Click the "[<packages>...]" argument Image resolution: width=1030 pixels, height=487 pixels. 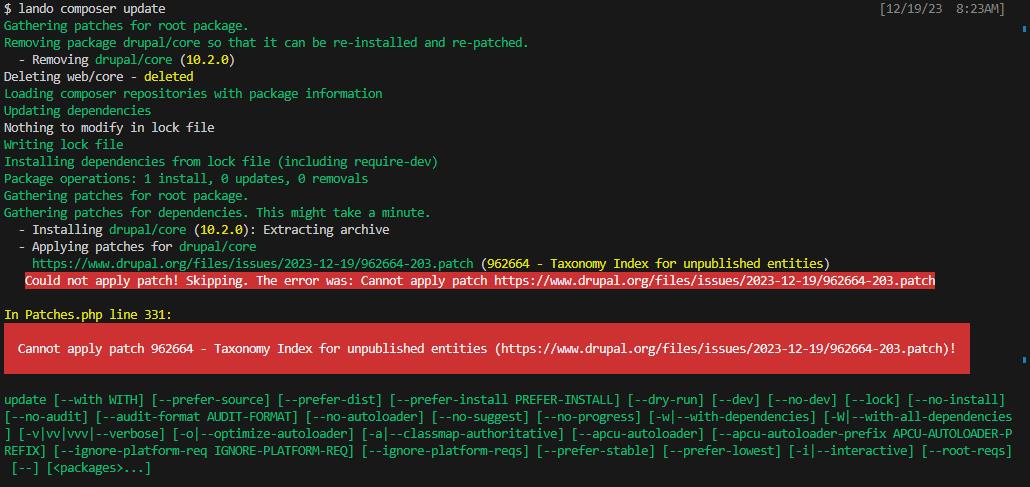[x=99, y=468]
